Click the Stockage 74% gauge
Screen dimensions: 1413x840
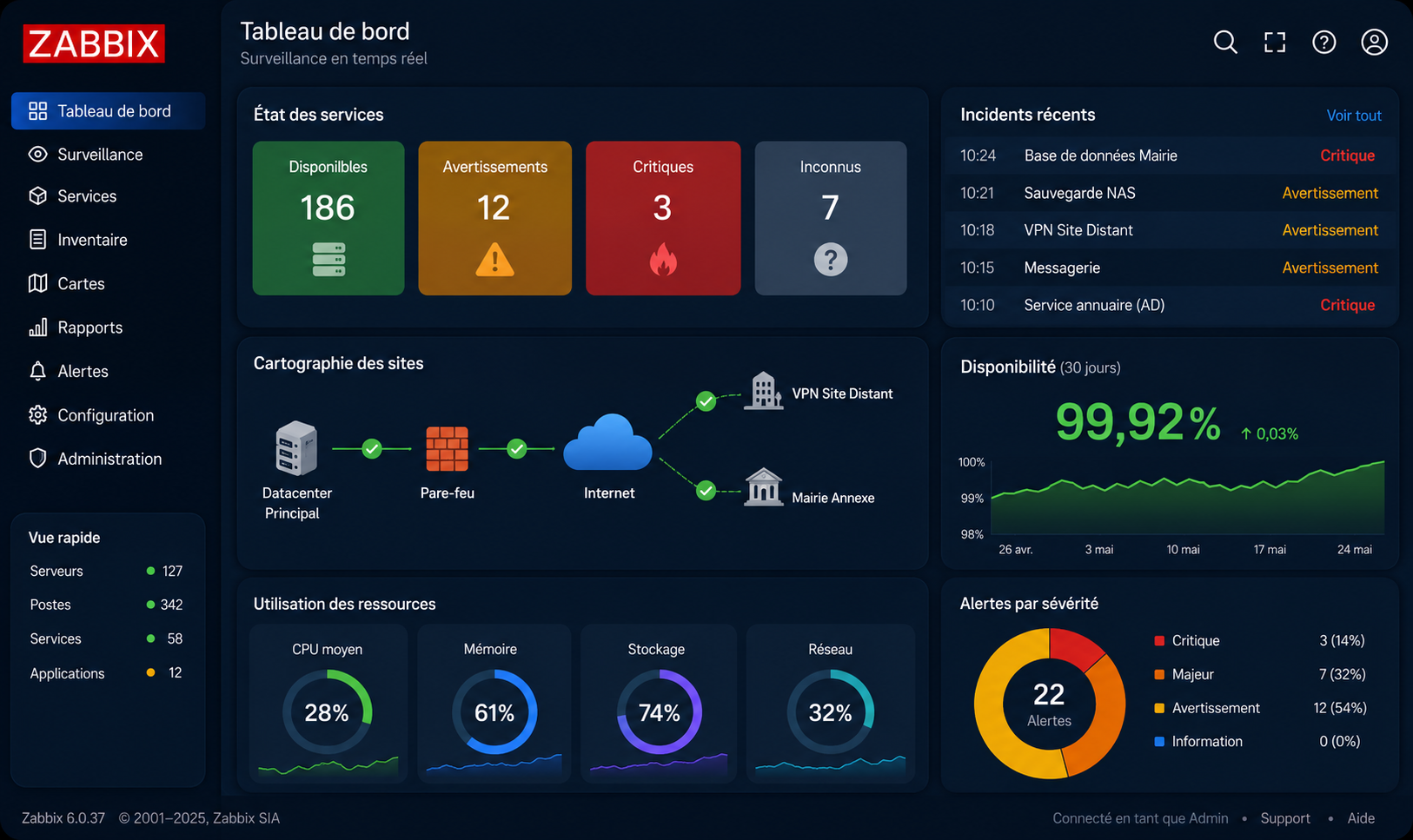660,712
